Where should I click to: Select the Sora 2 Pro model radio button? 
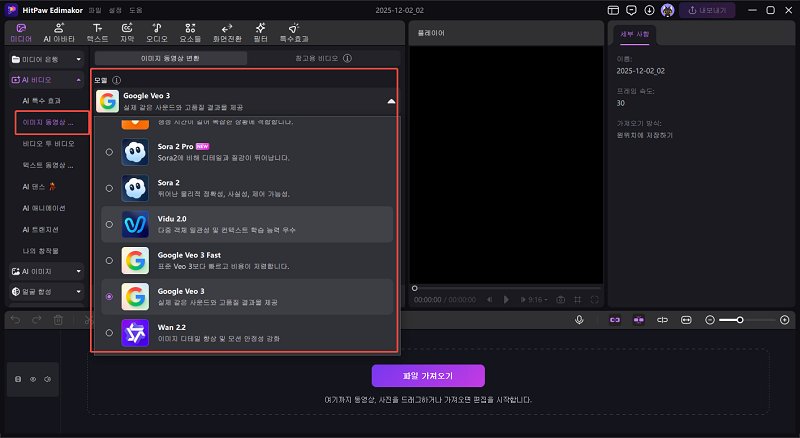(109, 152)
